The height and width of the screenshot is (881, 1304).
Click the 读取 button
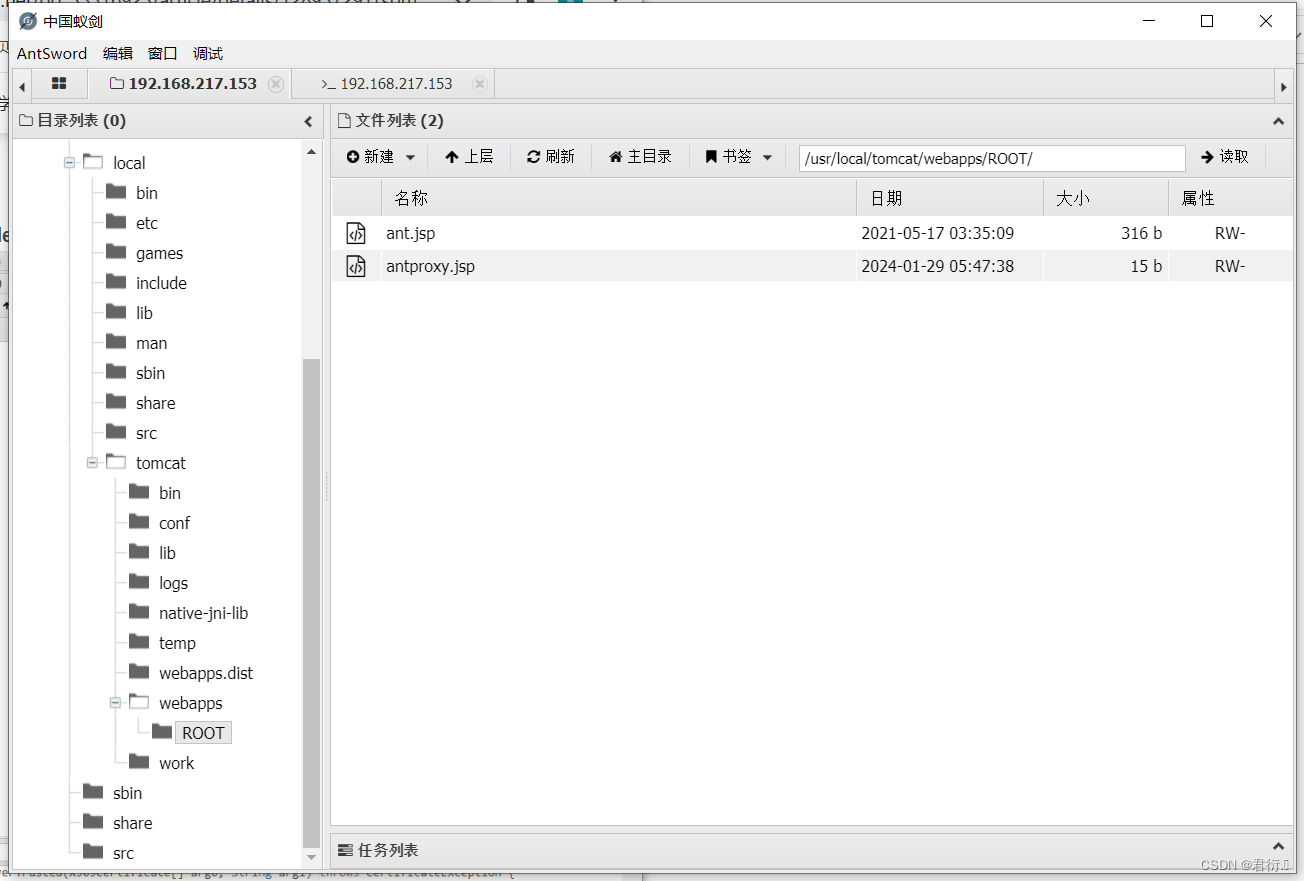[x=1225, y=157]
